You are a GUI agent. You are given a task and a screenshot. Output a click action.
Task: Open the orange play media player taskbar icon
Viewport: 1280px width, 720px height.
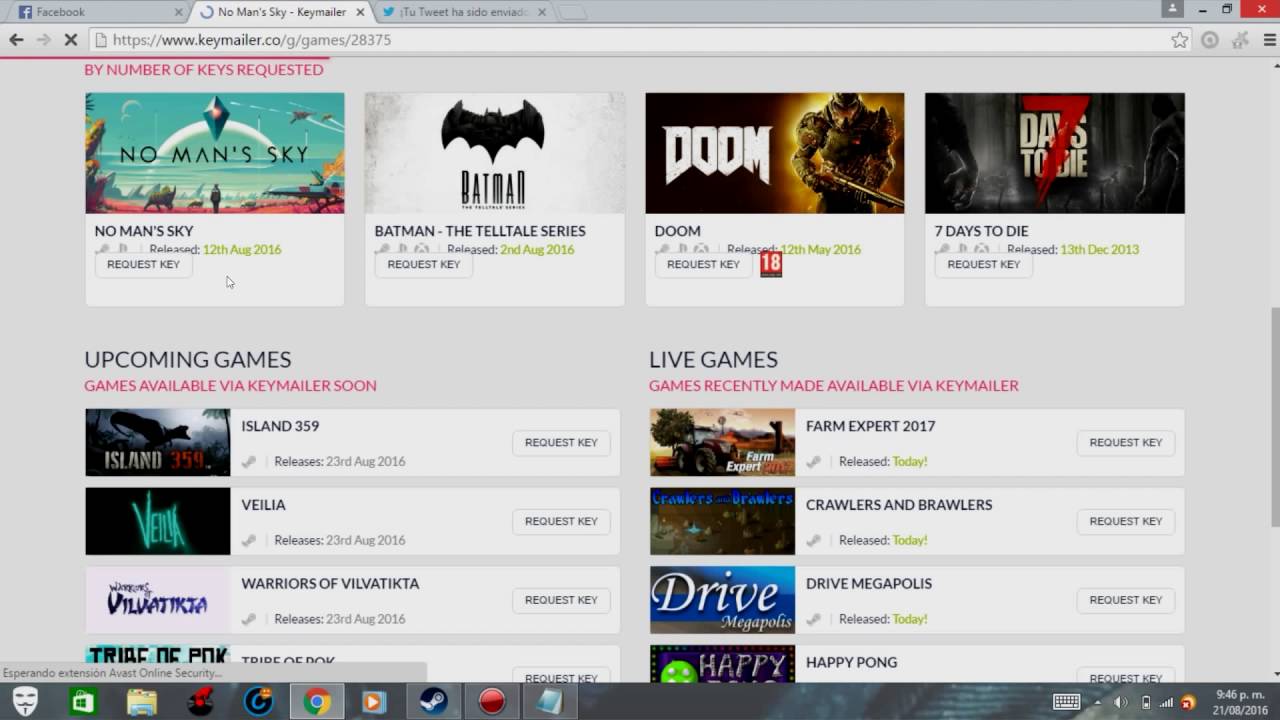[x=374, y=702]
